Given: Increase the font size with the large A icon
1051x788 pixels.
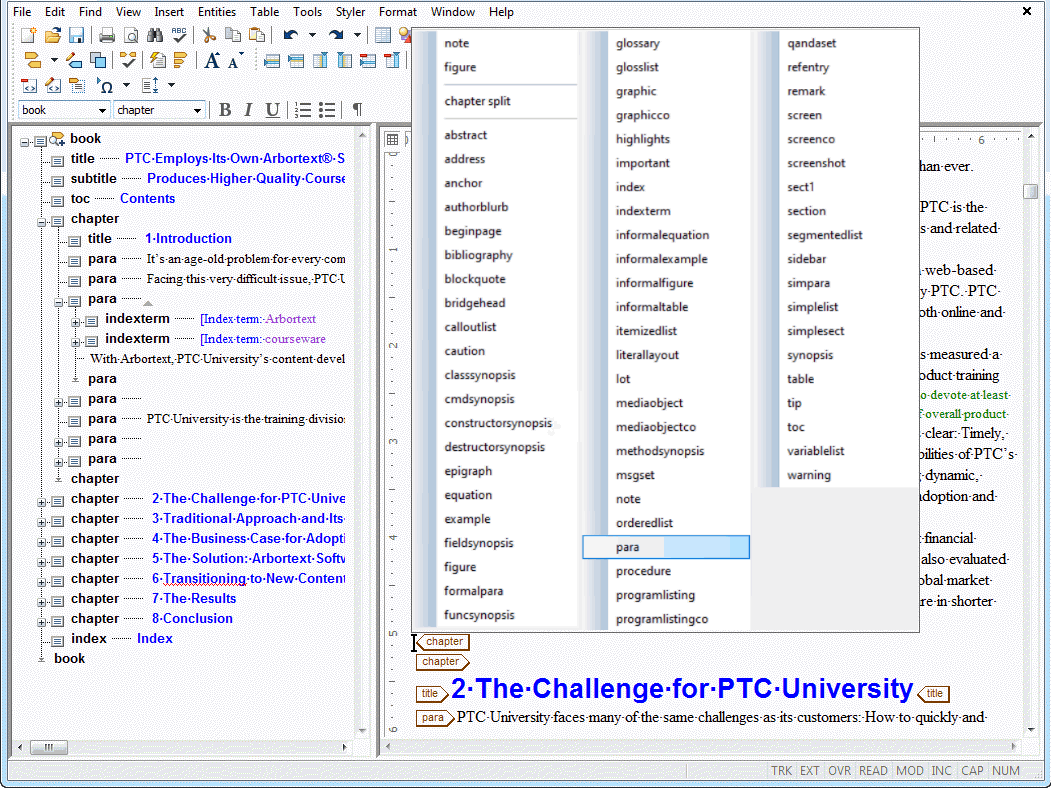Looking at the screenshot, I should (x=212, y=60).
